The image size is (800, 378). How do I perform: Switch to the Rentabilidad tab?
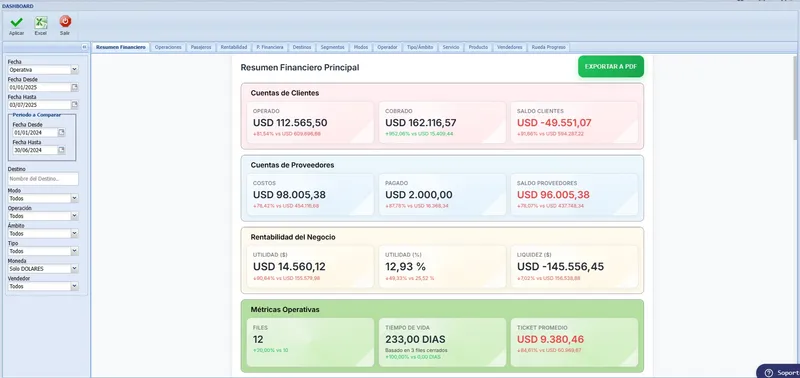pyautogui.click(x=234, y=47)
